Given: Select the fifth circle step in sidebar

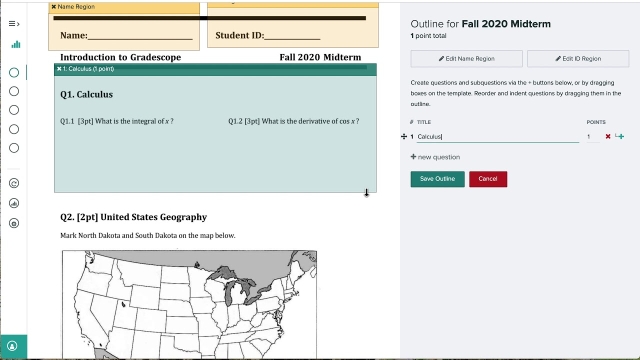Looking at the screenshot, I should click(x=14, y=148).
